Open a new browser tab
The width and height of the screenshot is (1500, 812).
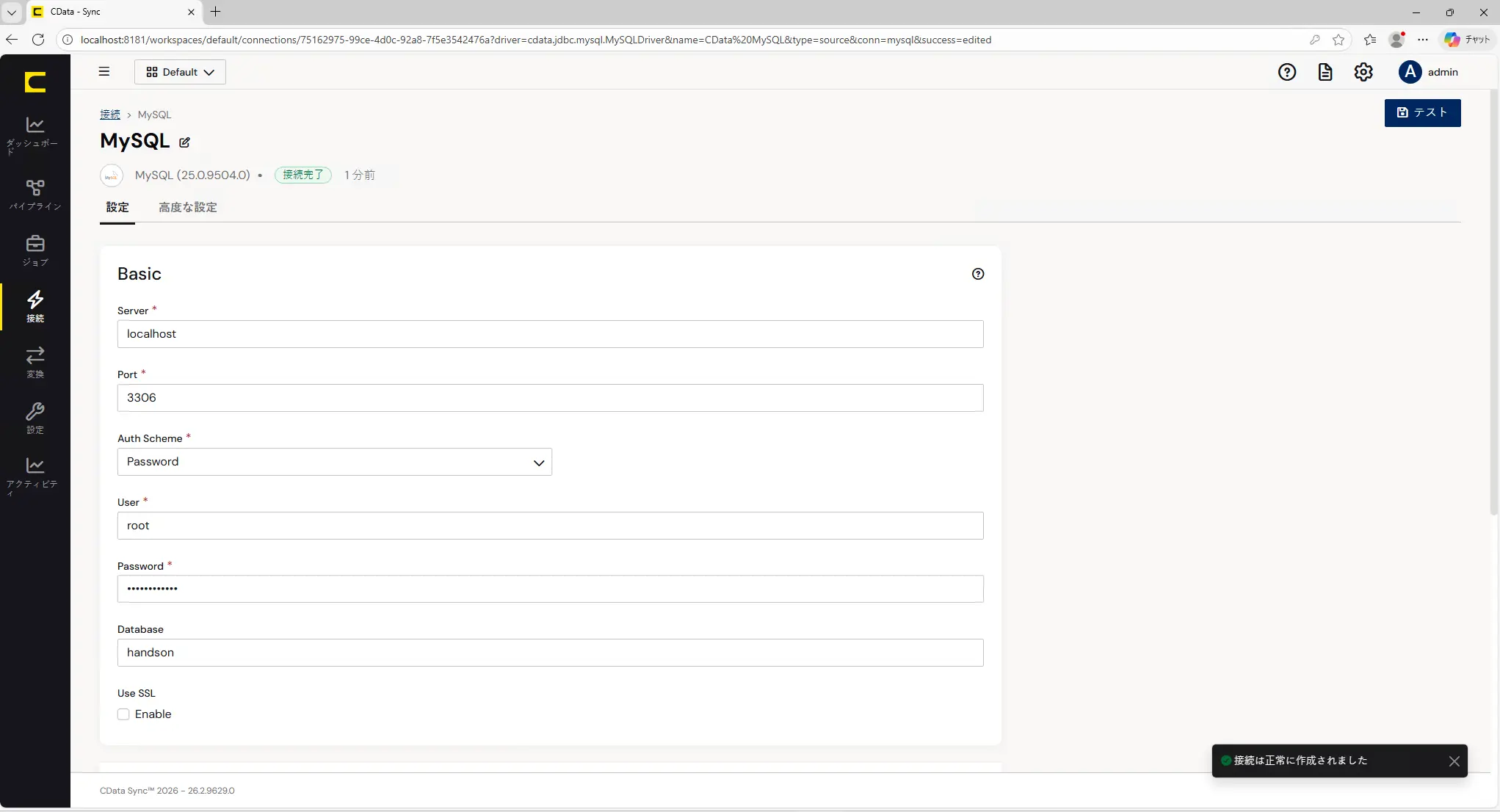pyautogui.click(x=215, y=12)
